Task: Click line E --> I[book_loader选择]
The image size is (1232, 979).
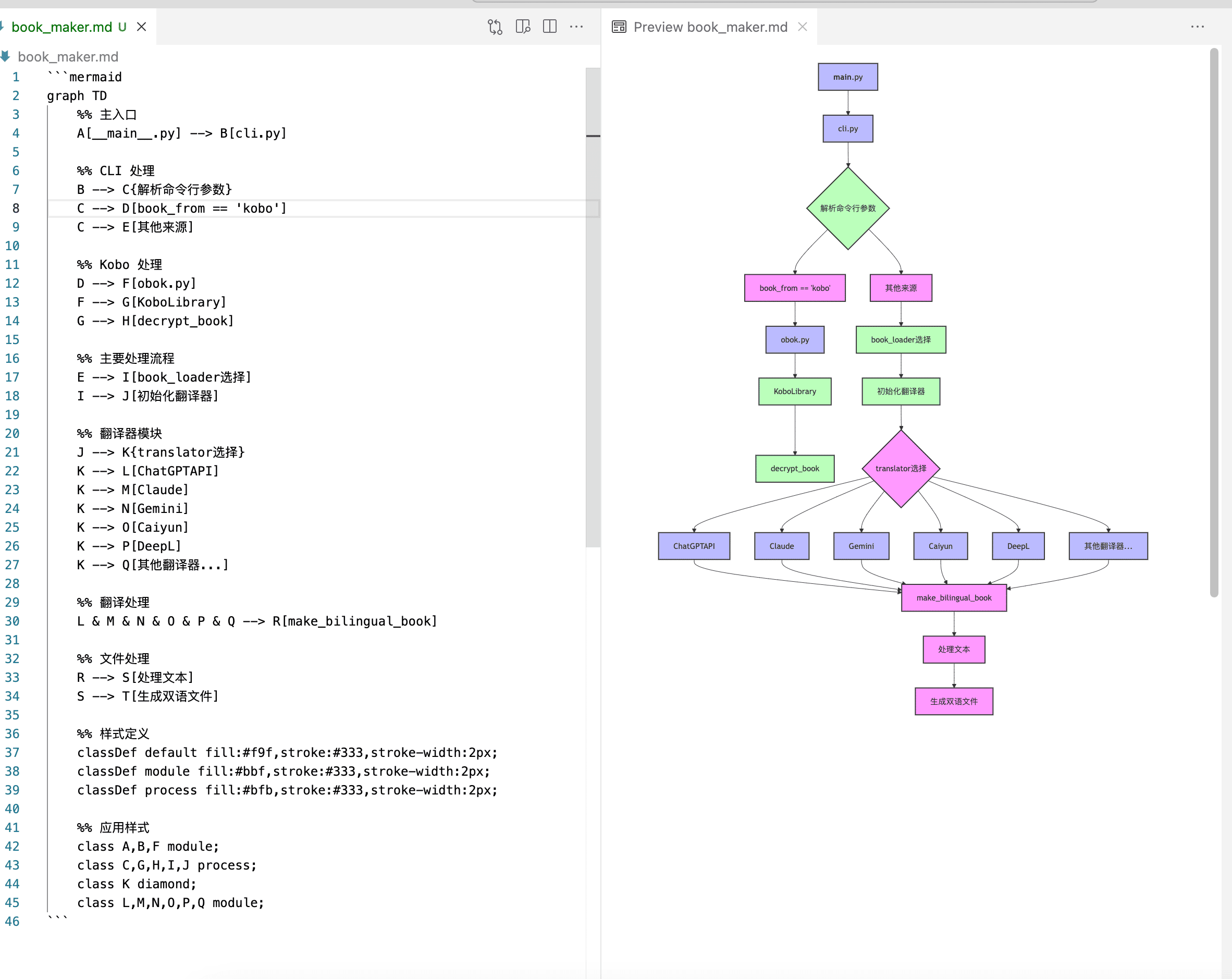Action: (164, 377)
